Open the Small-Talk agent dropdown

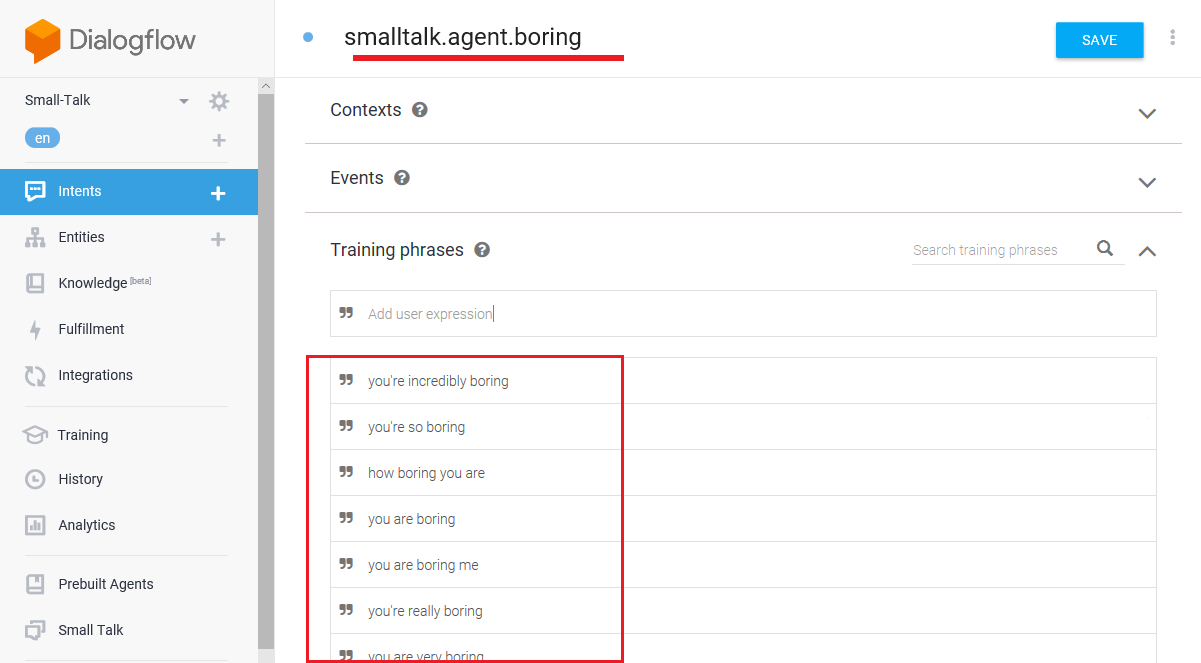click(184, 101)
